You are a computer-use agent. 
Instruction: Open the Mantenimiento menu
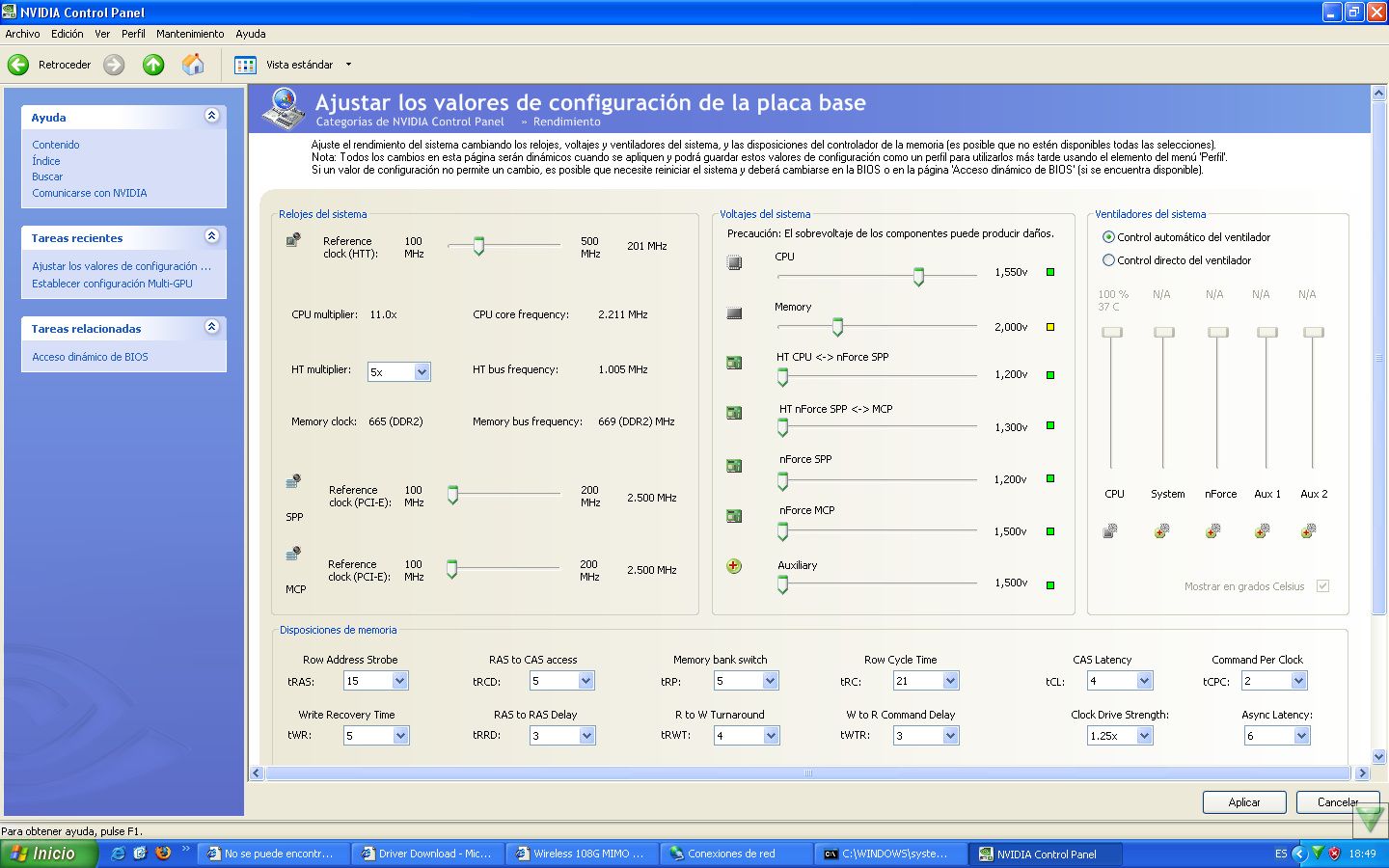click(190, 34)
